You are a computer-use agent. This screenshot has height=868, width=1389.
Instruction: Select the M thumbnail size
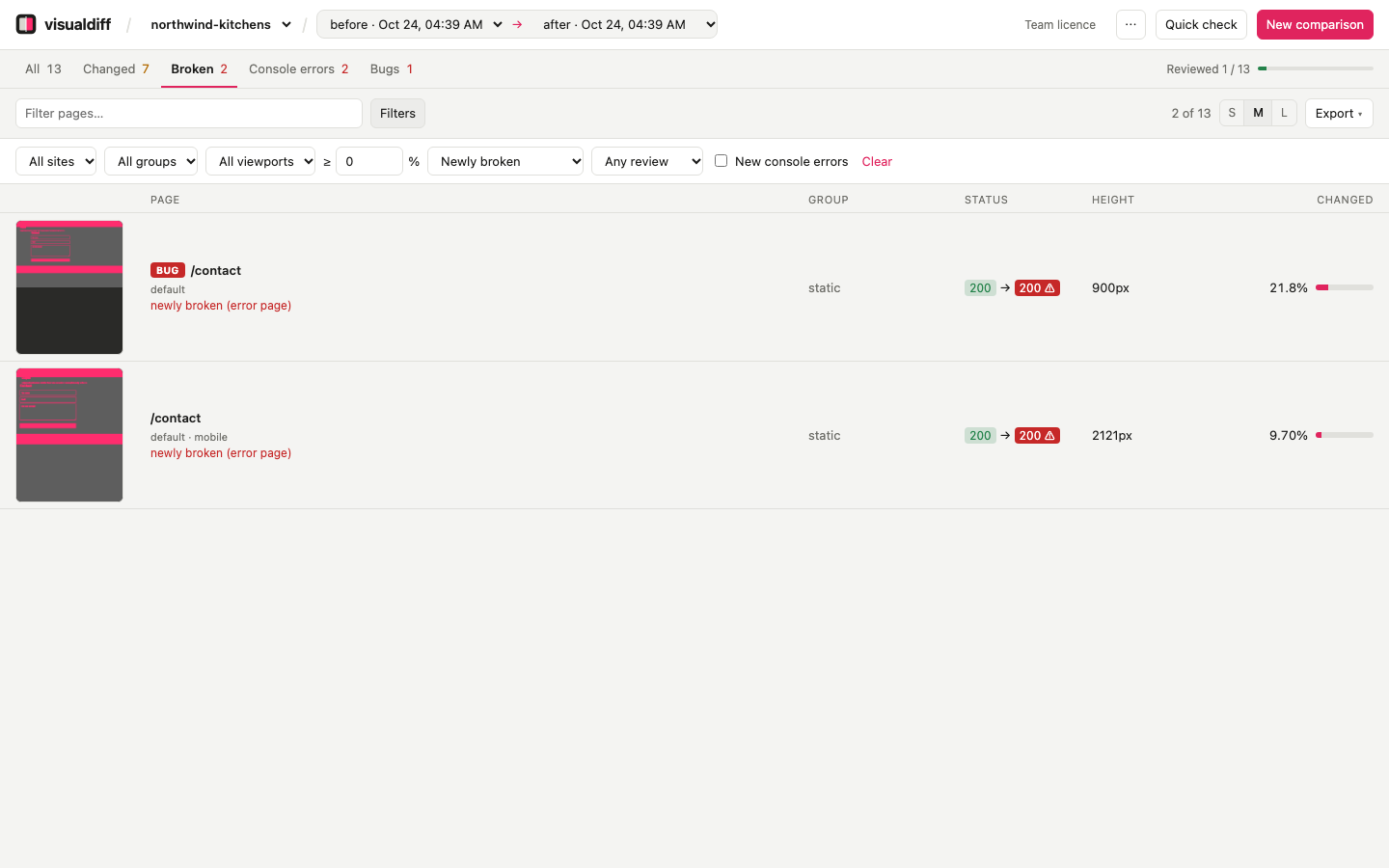(x=1258, y=113)
